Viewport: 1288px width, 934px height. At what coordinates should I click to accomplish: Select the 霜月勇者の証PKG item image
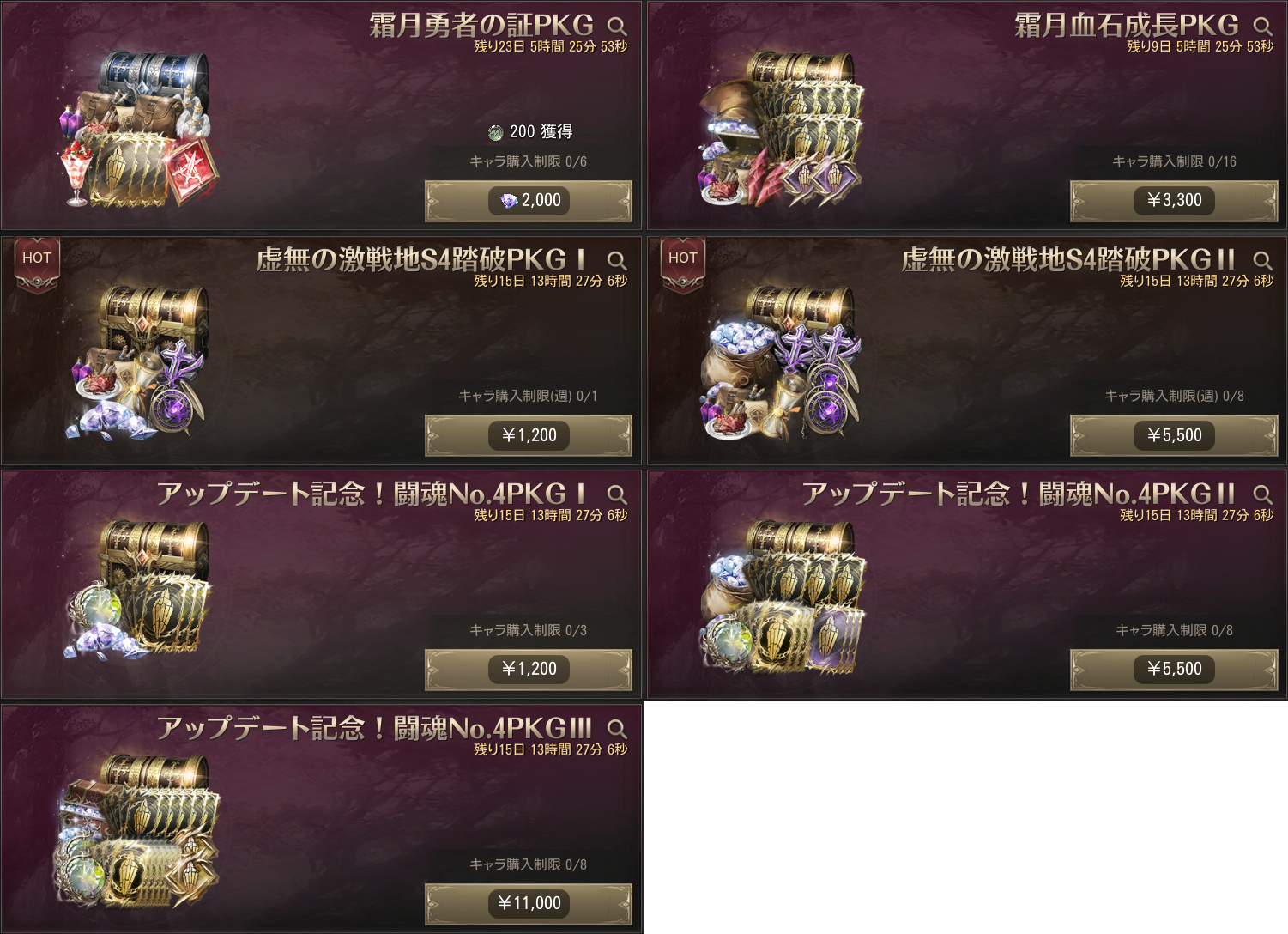139,129
